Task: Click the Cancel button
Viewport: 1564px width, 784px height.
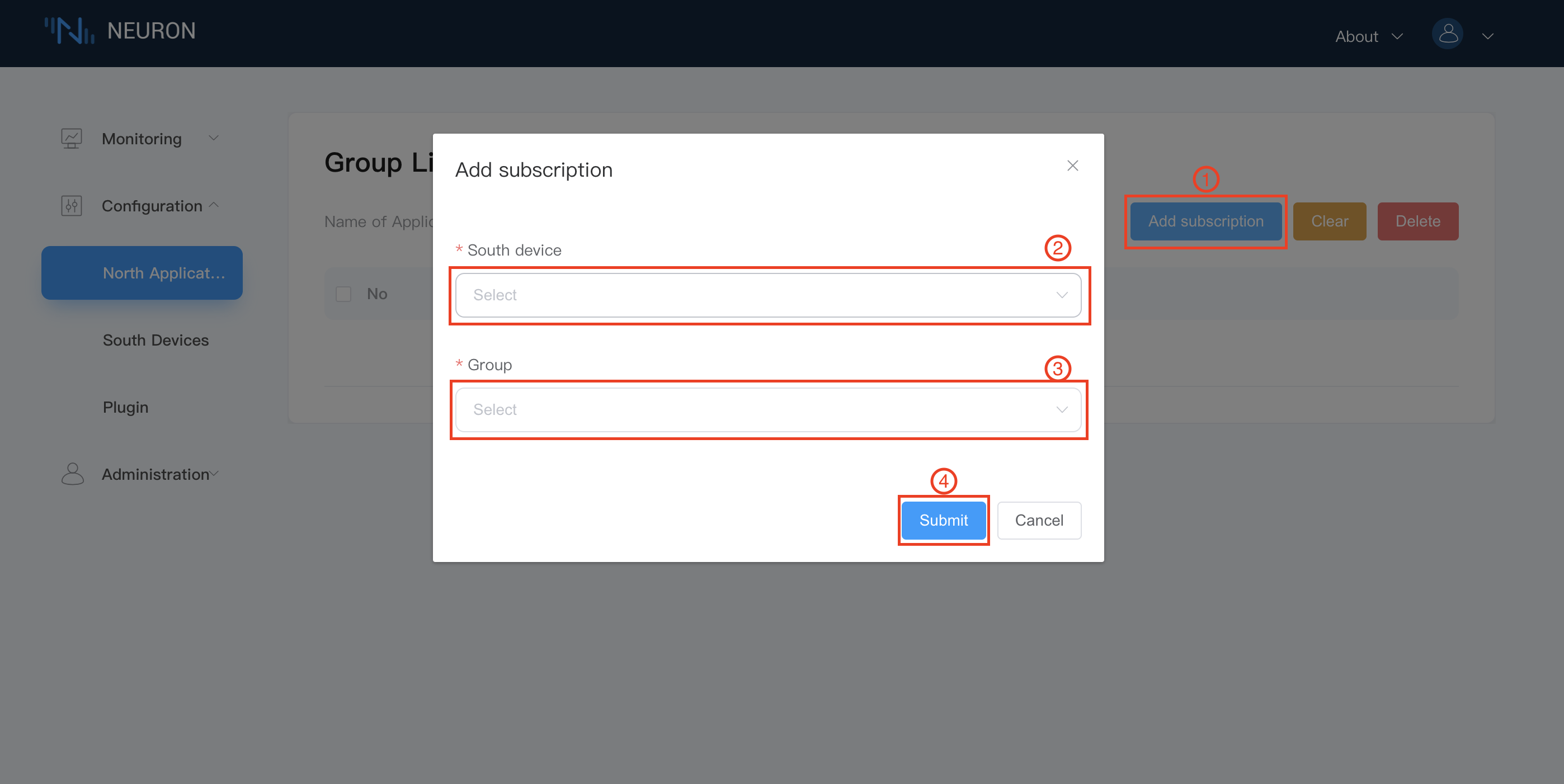Action: pyautogui.click(x=1039, y=520)
